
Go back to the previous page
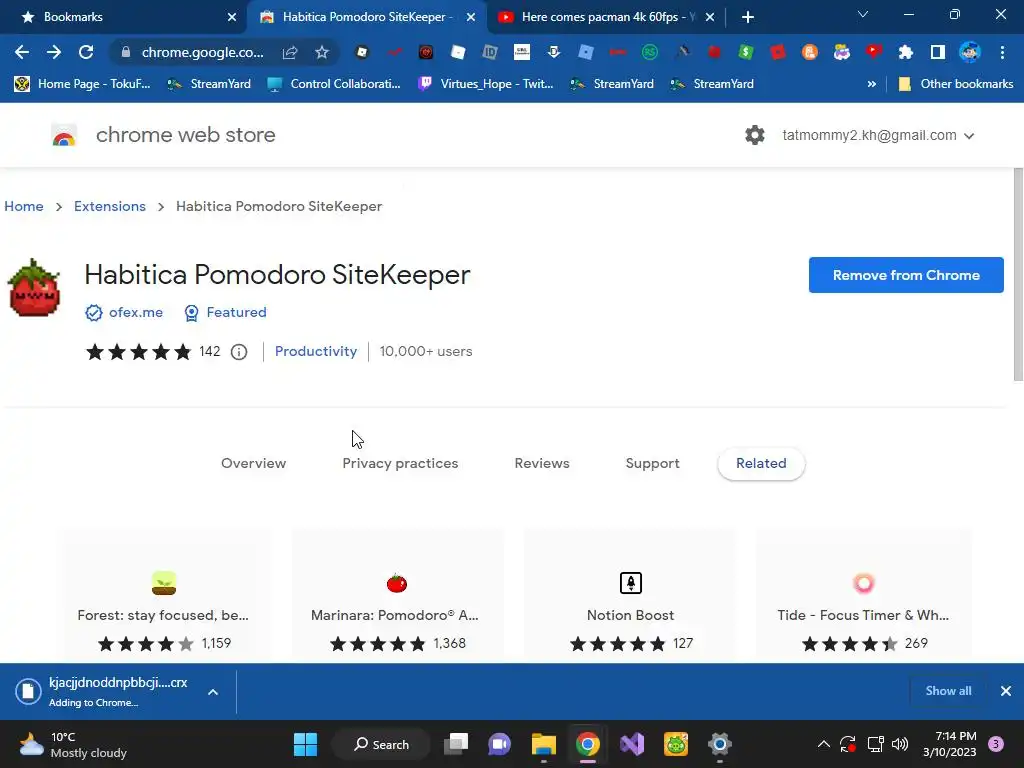click(x=22, y=52)
